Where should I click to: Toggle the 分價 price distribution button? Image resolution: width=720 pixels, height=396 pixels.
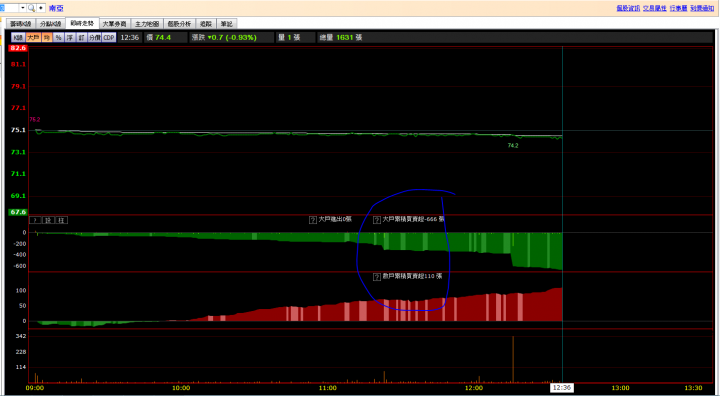click(95, 38)
